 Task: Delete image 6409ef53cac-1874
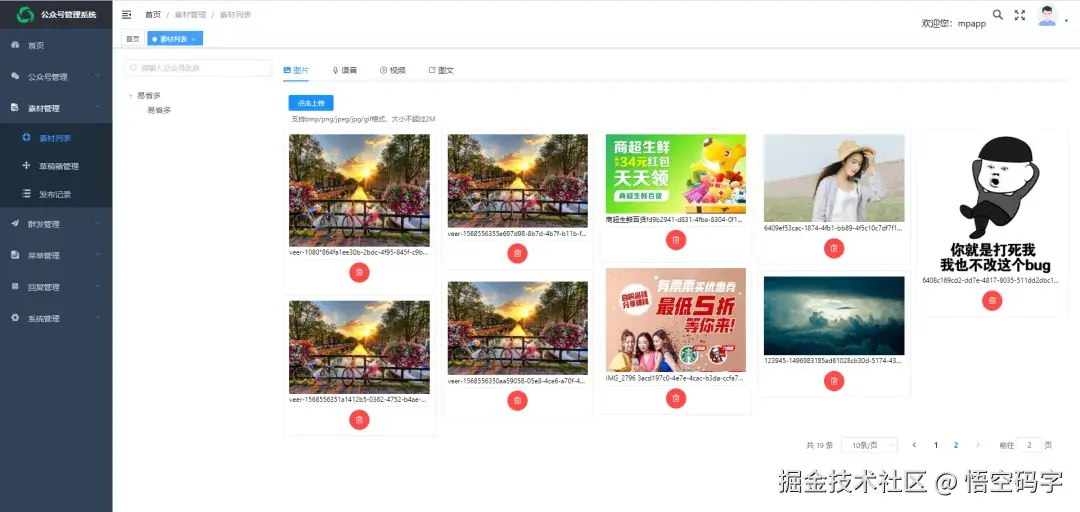click(834, 247)
